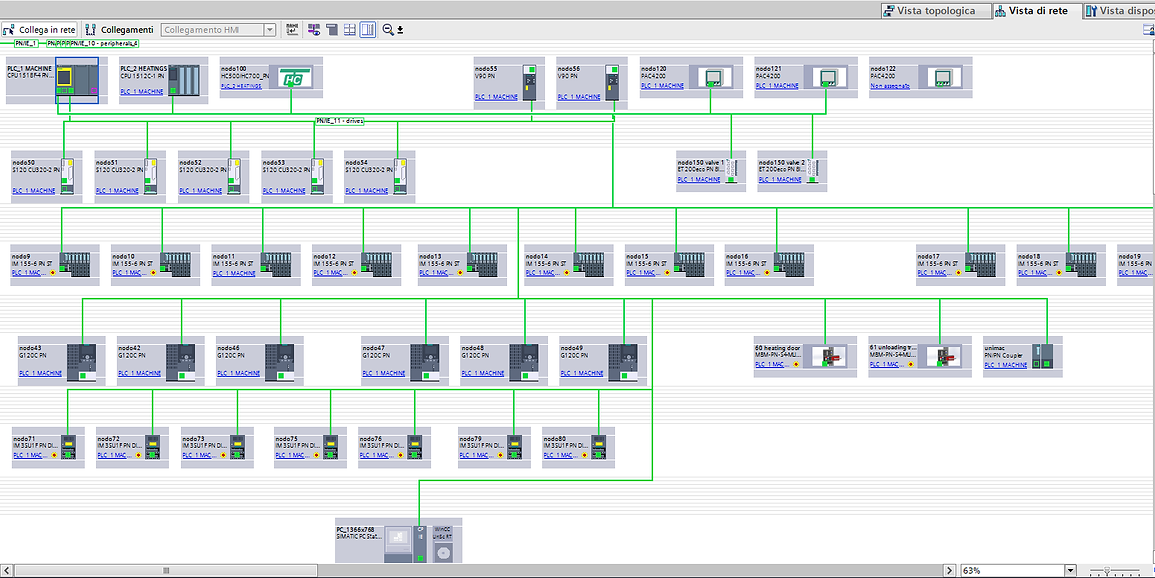Click the highlight network overview icon beside addresses icon
Viewport: 1155px width, 578px height.
(x=314, y=29)
